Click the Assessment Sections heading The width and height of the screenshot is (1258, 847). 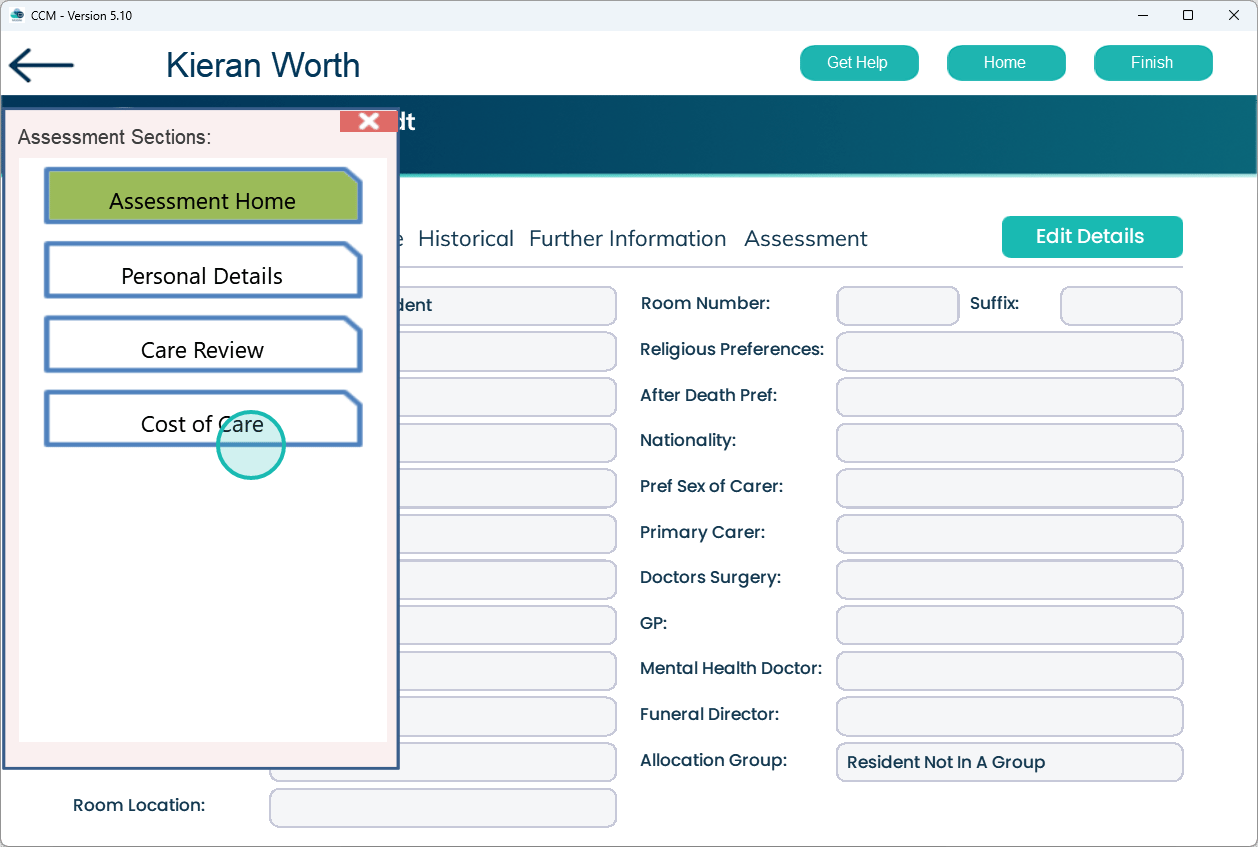(115, 137)
